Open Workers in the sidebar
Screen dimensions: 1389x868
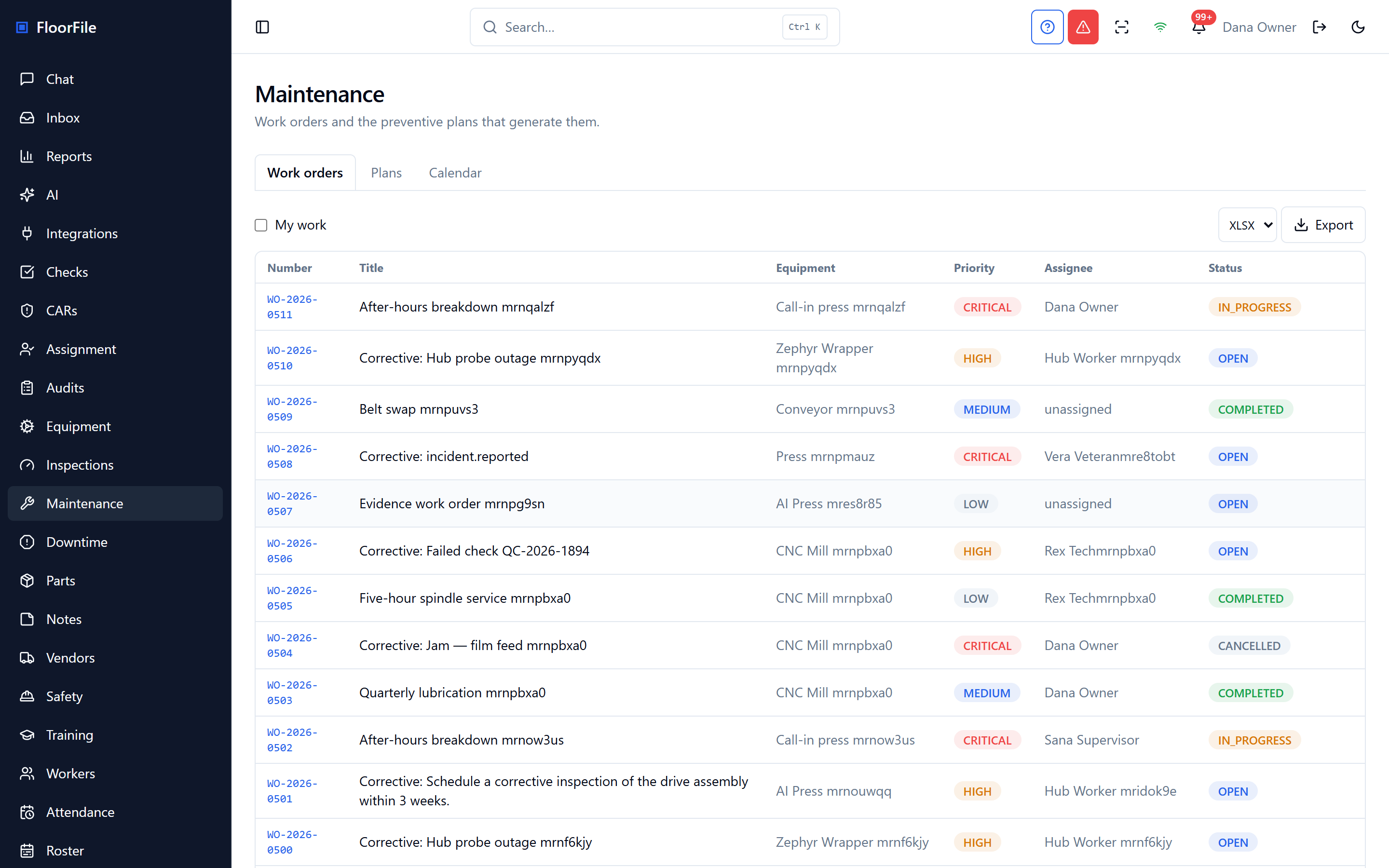(x=115, y=773)
